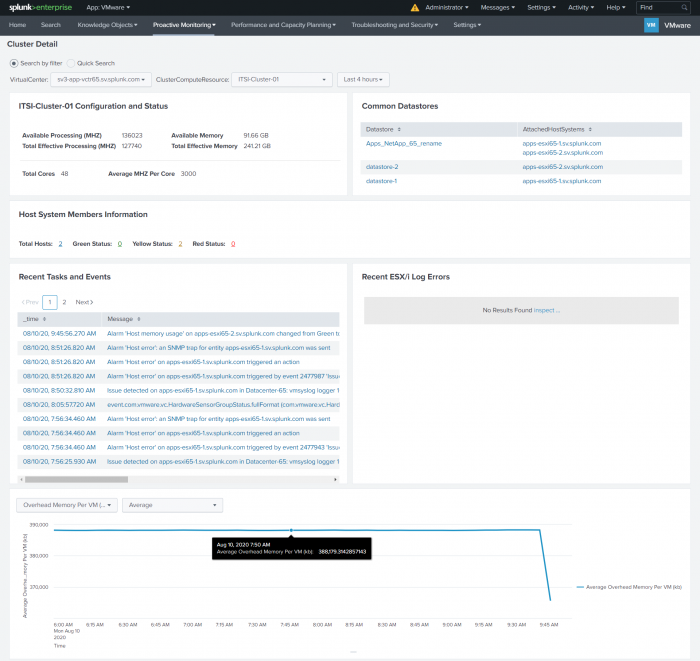Image resolution: width=700 pixels, height=661 pixels.
Task: Open the app navigation Settings menu
Action: click(467, 25)
